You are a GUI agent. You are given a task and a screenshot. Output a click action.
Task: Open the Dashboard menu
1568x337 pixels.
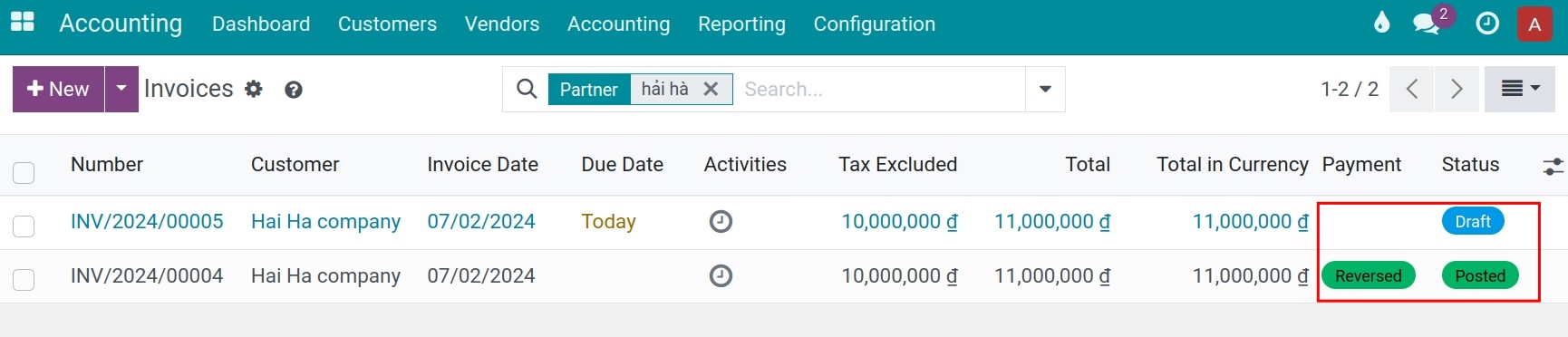(x=261, y=24)
